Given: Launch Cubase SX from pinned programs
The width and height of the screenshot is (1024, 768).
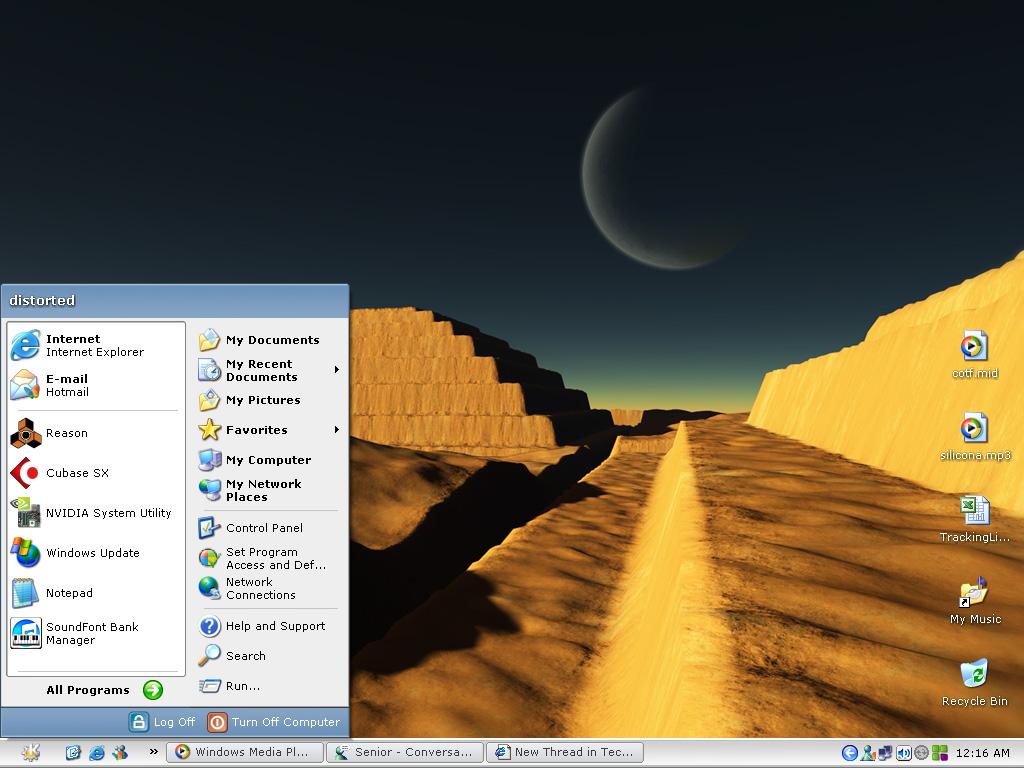Looking at the screenshot, I should (76, 473).
